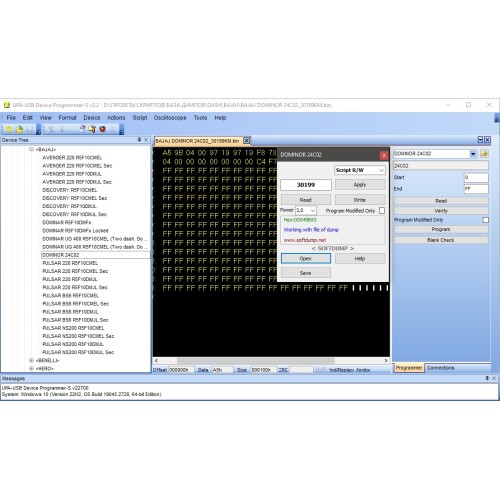
Task: Collapse the BAJAJ tree node
Action: tap(31, 149)
